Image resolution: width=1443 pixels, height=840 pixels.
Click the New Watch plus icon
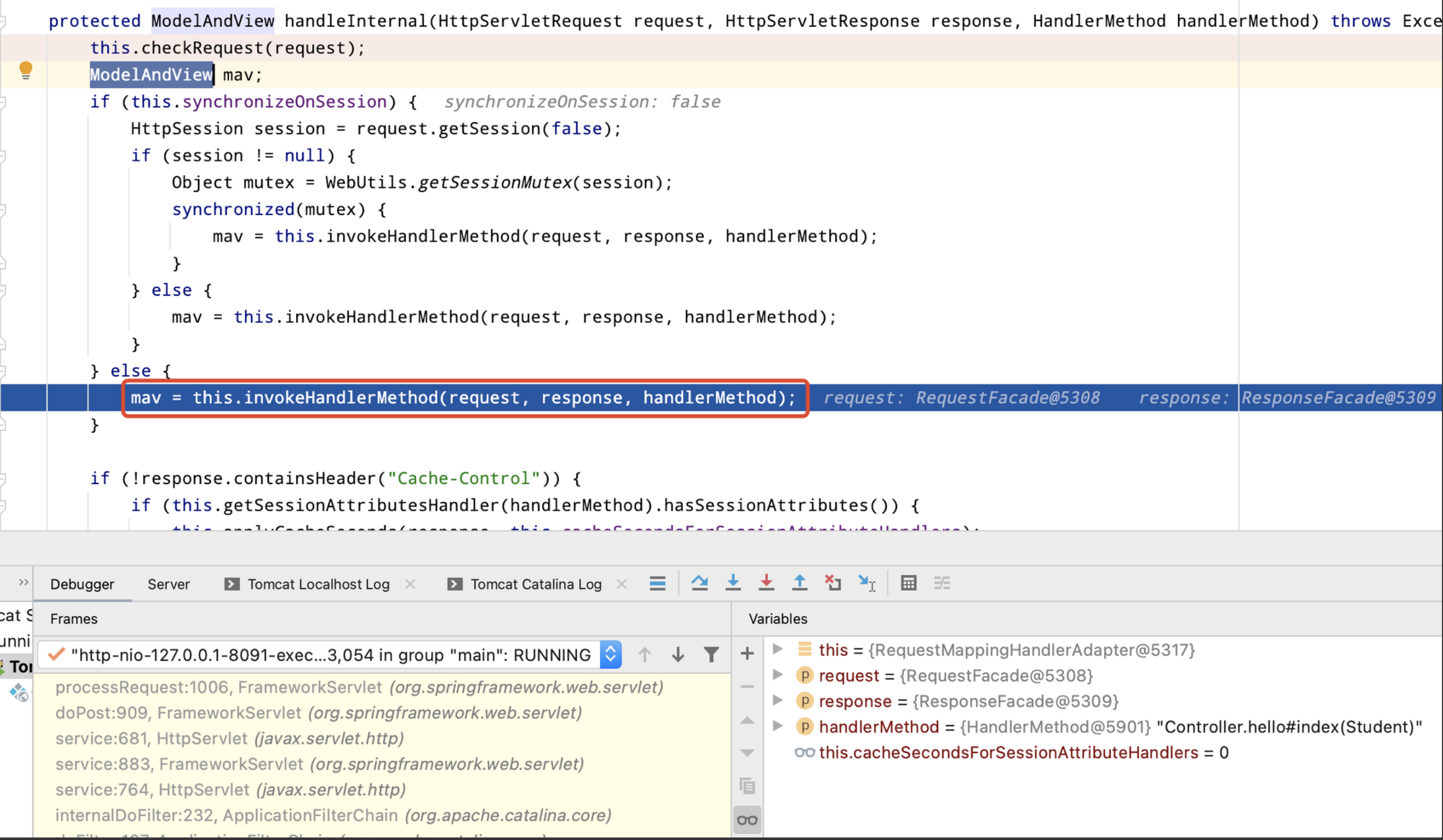747,653
